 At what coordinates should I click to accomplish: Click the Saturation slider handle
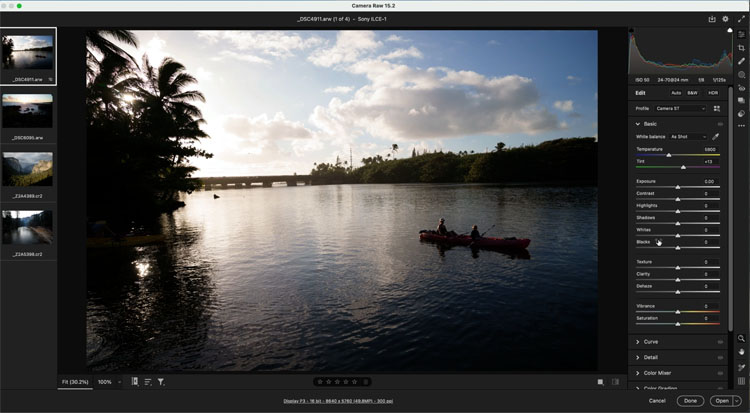coord(678,324)
